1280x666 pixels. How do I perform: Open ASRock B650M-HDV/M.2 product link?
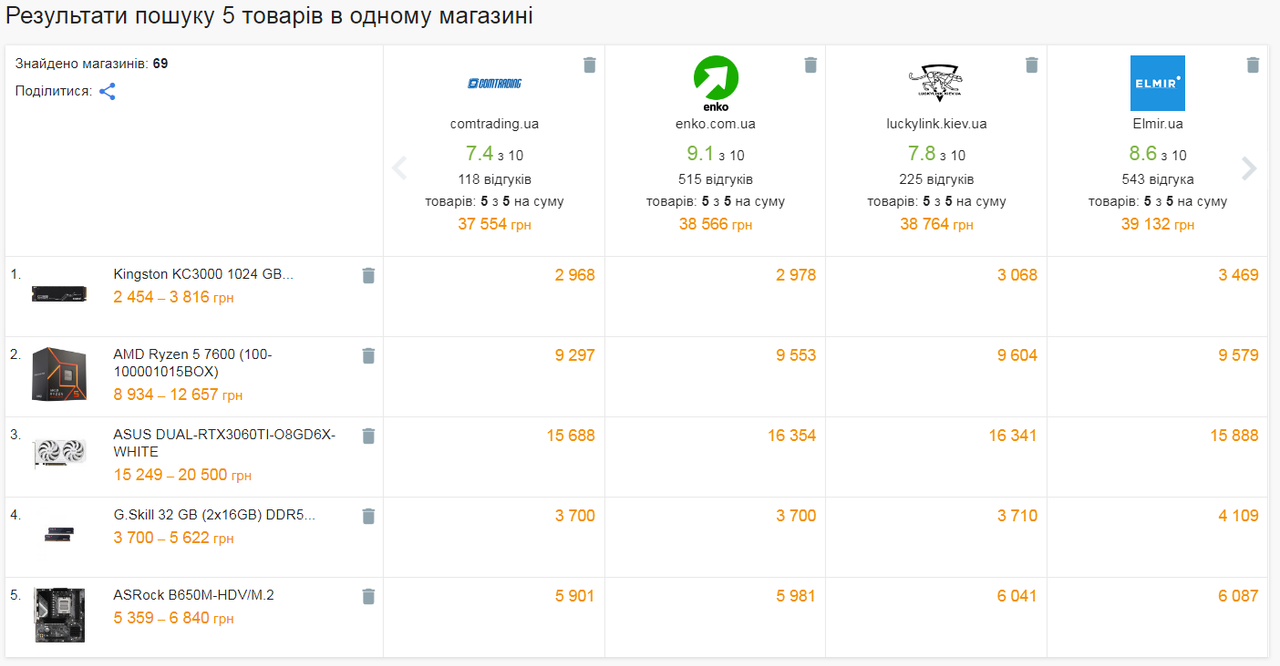click(194, 595)
